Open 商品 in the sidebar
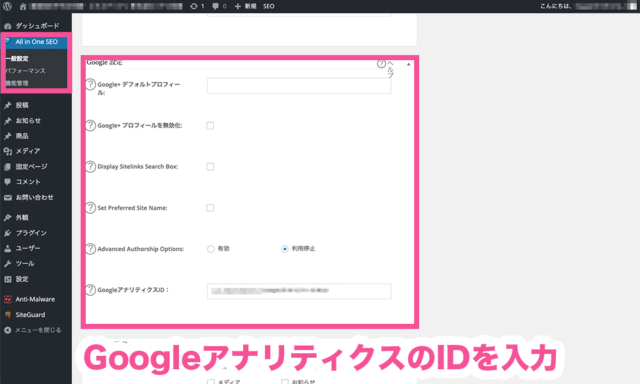Screen dimensions: 640x384 click(x=22, y=136)
